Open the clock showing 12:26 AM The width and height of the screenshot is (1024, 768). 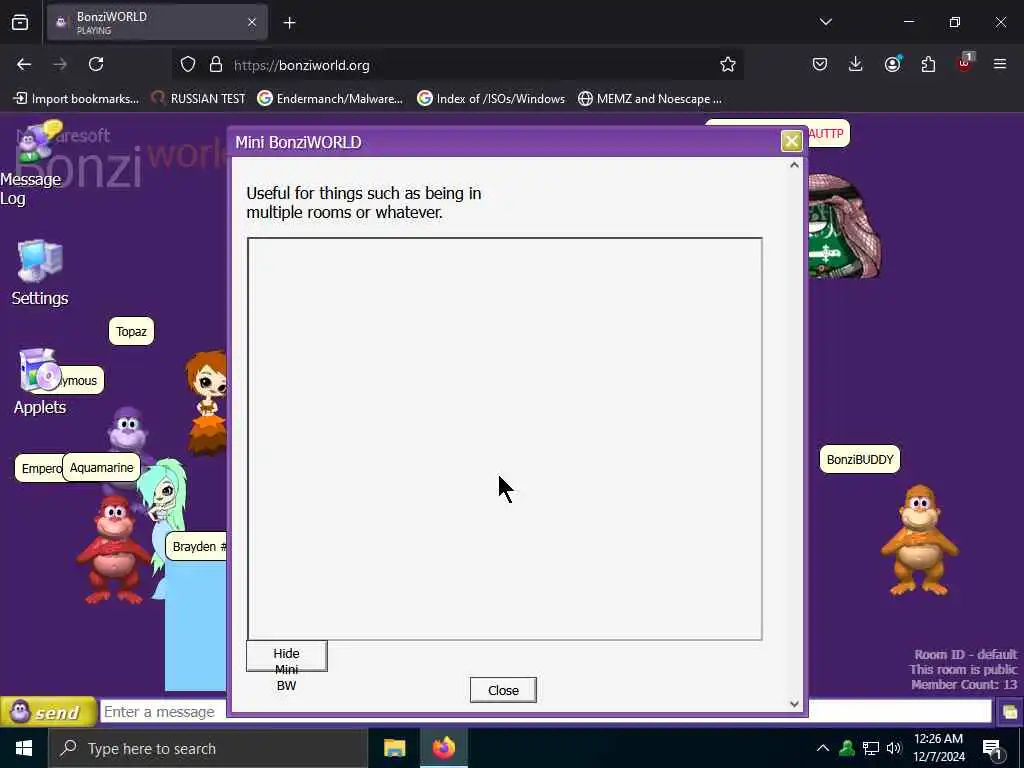tap(938, 748)
